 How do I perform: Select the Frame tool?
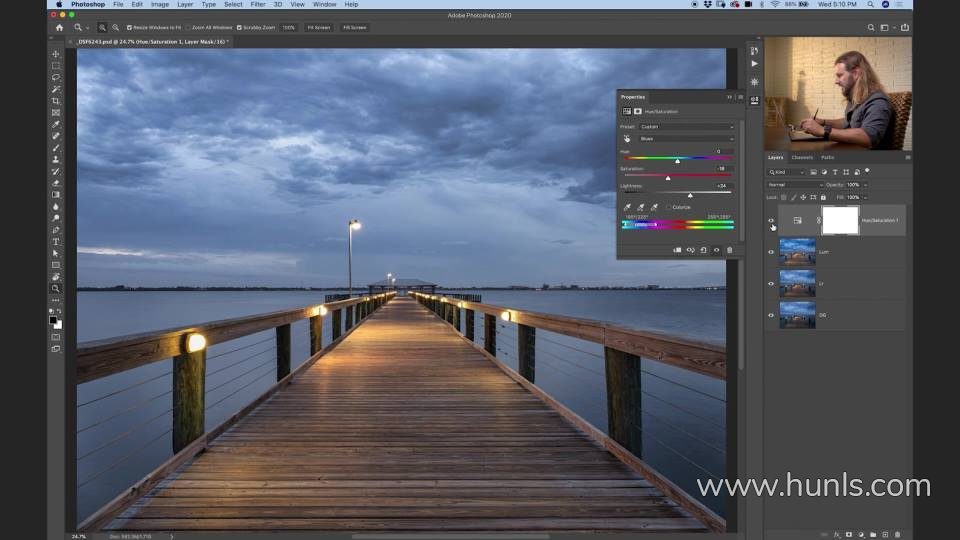[56, 113]
